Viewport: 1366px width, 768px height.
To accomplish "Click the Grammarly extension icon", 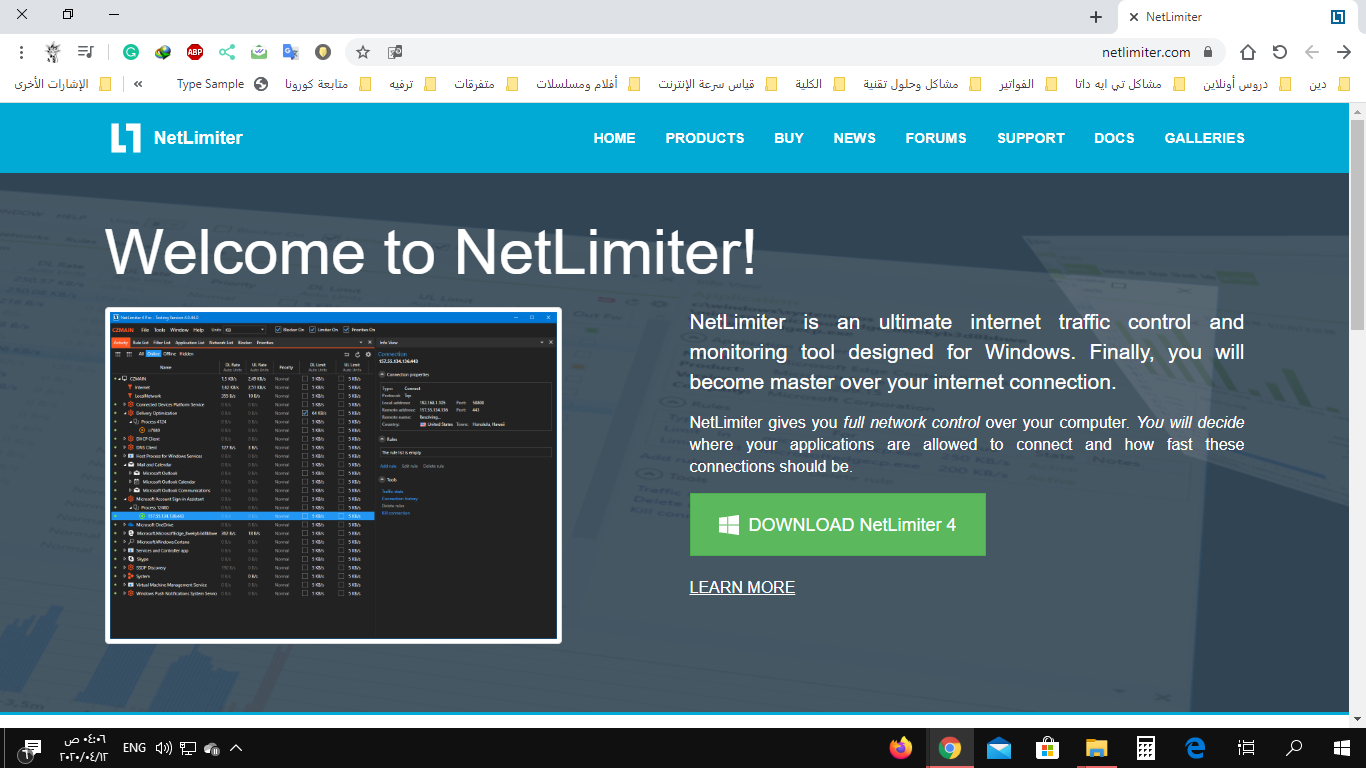I will [x=131, y=52].
